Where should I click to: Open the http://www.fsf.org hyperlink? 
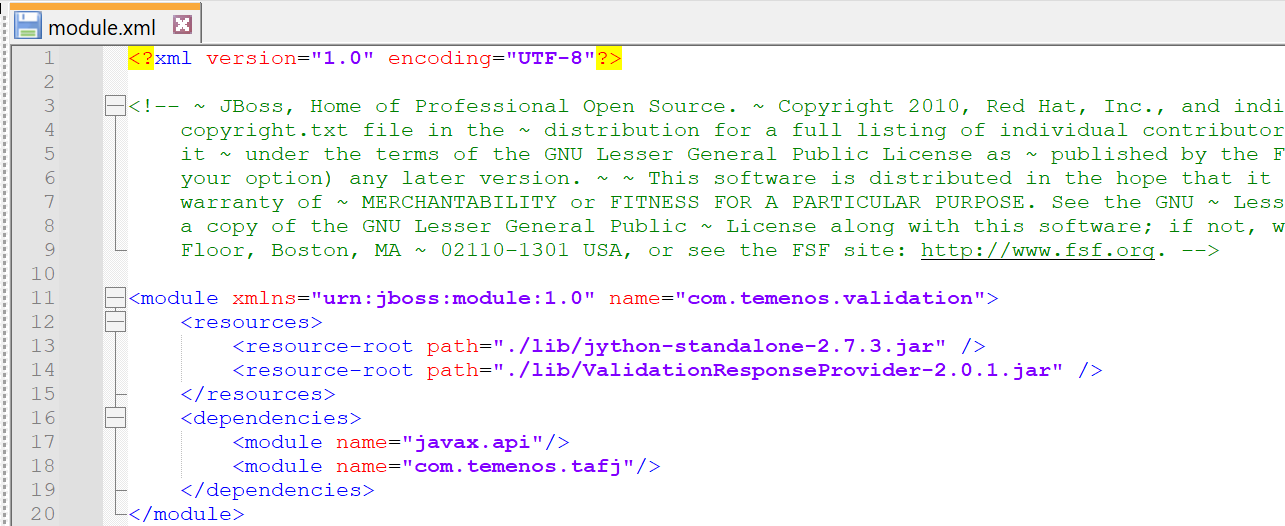pos(1037,250)
